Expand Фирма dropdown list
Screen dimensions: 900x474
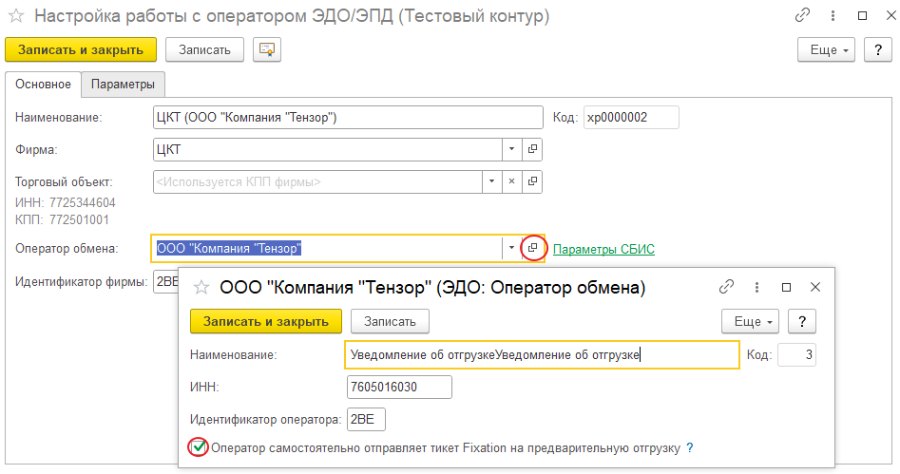511,149
